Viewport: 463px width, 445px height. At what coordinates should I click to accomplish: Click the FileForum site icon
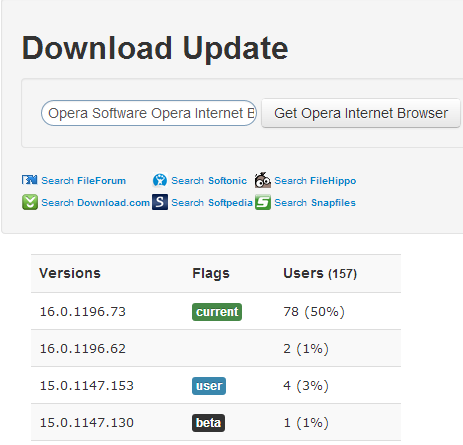tap(30, 180)
